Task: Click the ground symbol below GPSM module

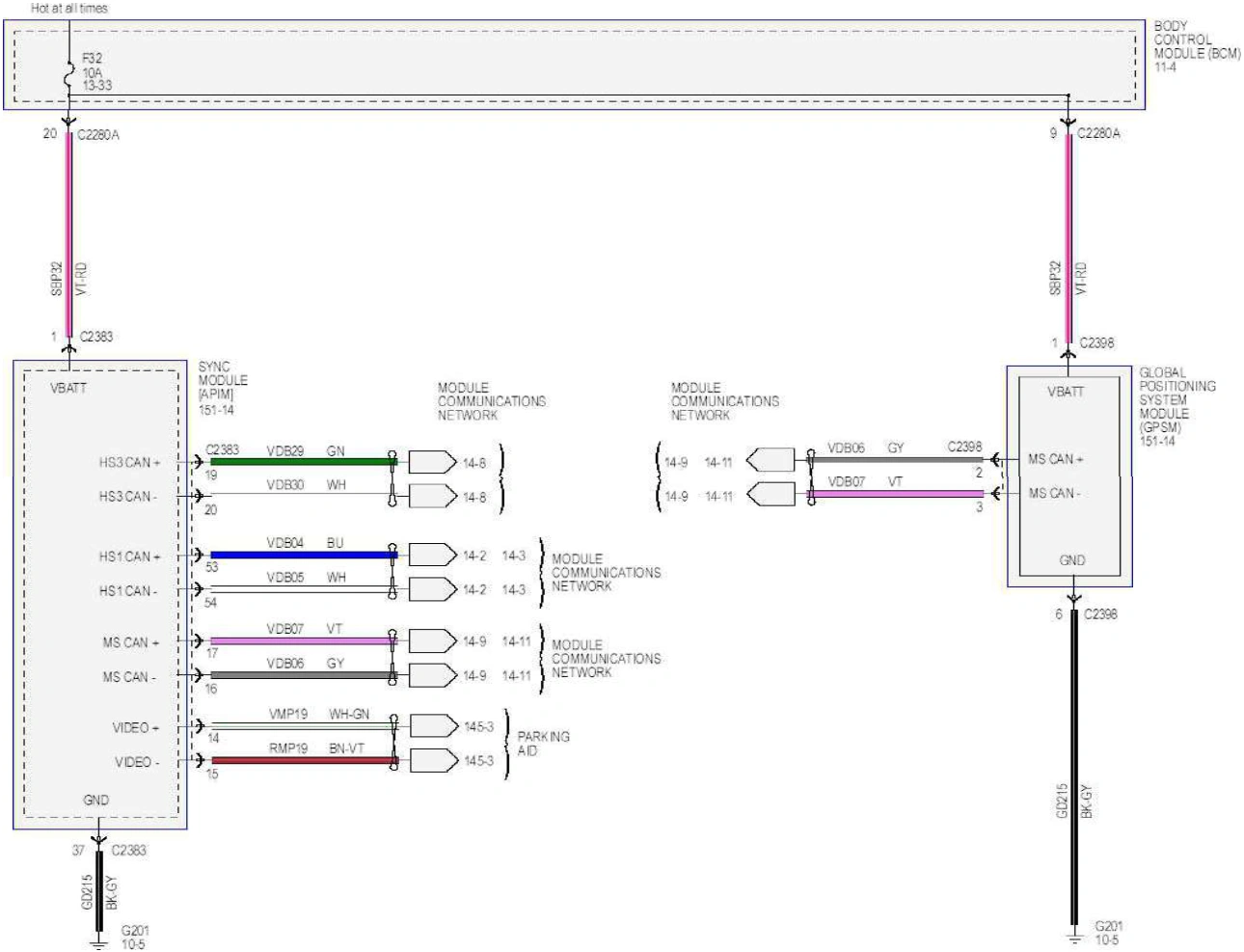Action: (x=1074, y=937)
